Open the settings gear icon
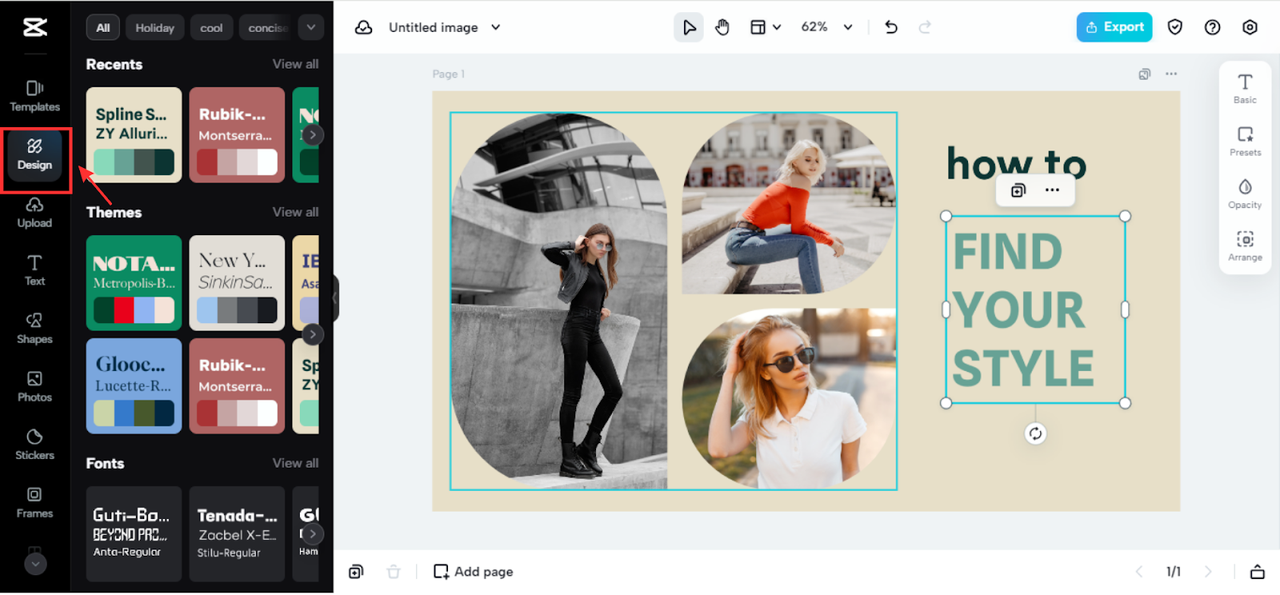Viewport: 1280px width, 595px height. click(1250, 27)
